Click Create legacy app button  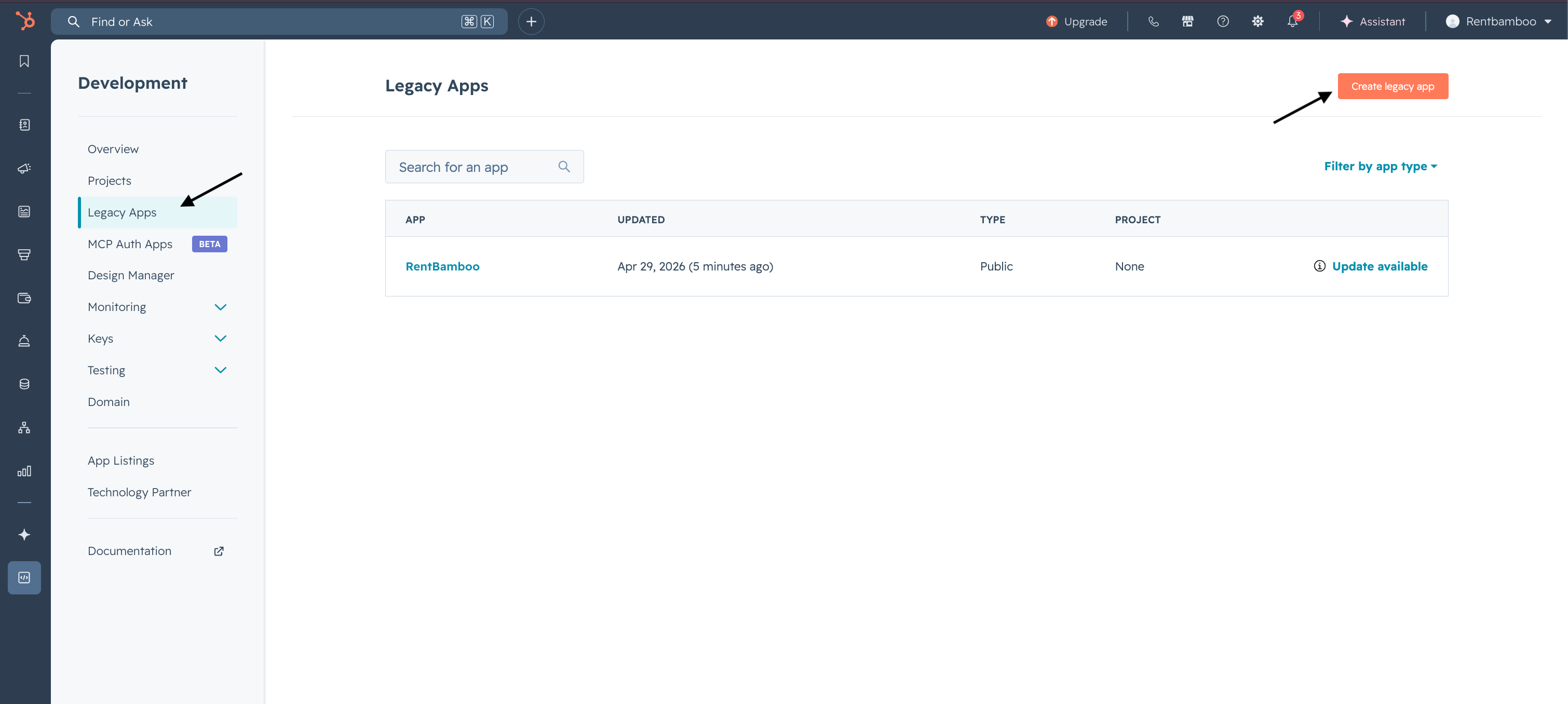(x=1393, y=86)
